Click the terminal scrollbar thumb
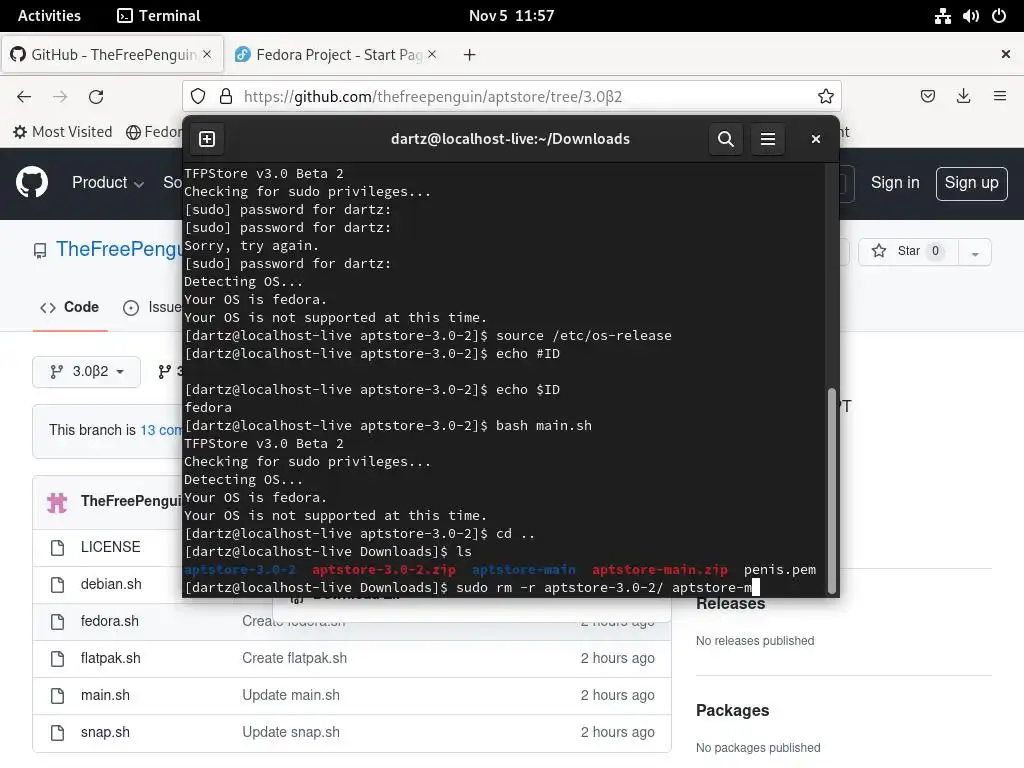1024x768 pixels. (x=831, y=490)
